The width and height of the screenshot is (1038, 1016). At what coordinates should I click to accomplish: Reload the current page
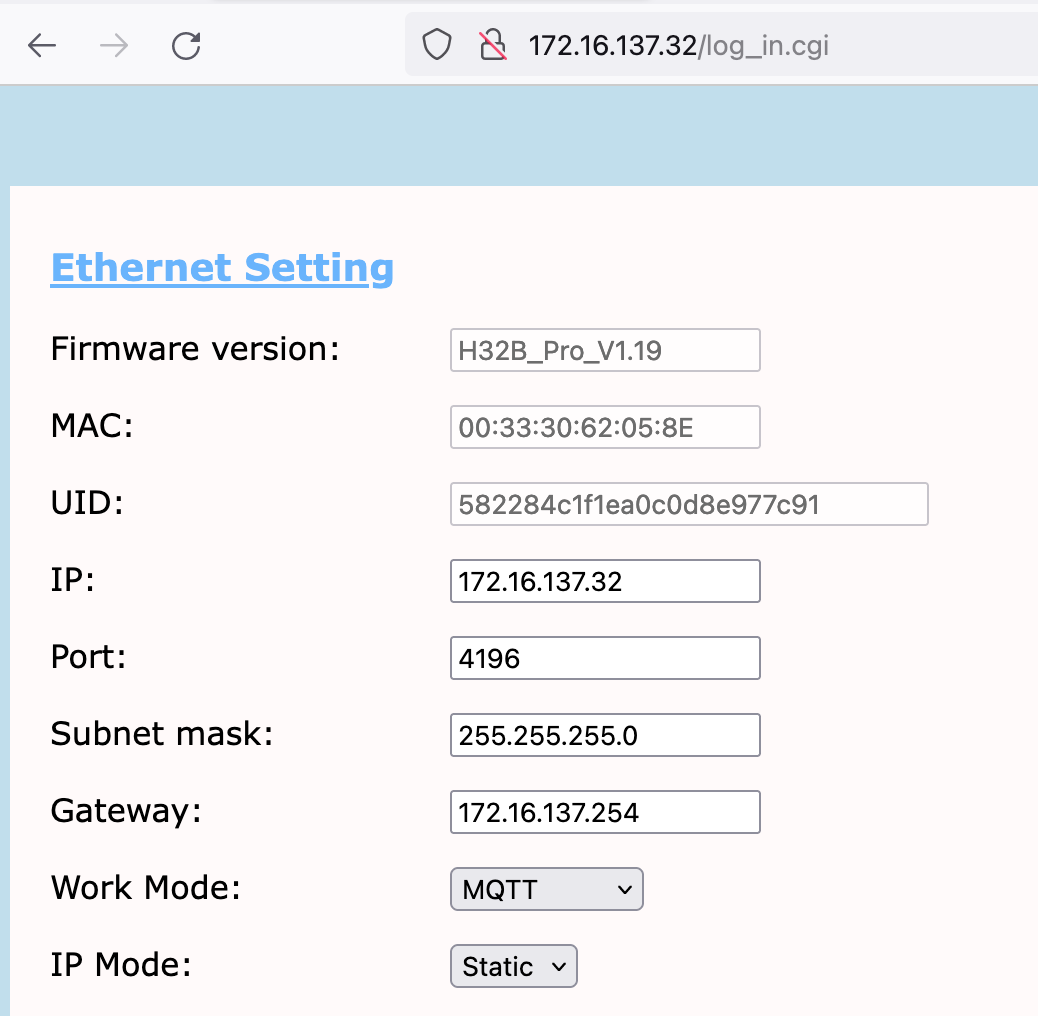[186, 46]
